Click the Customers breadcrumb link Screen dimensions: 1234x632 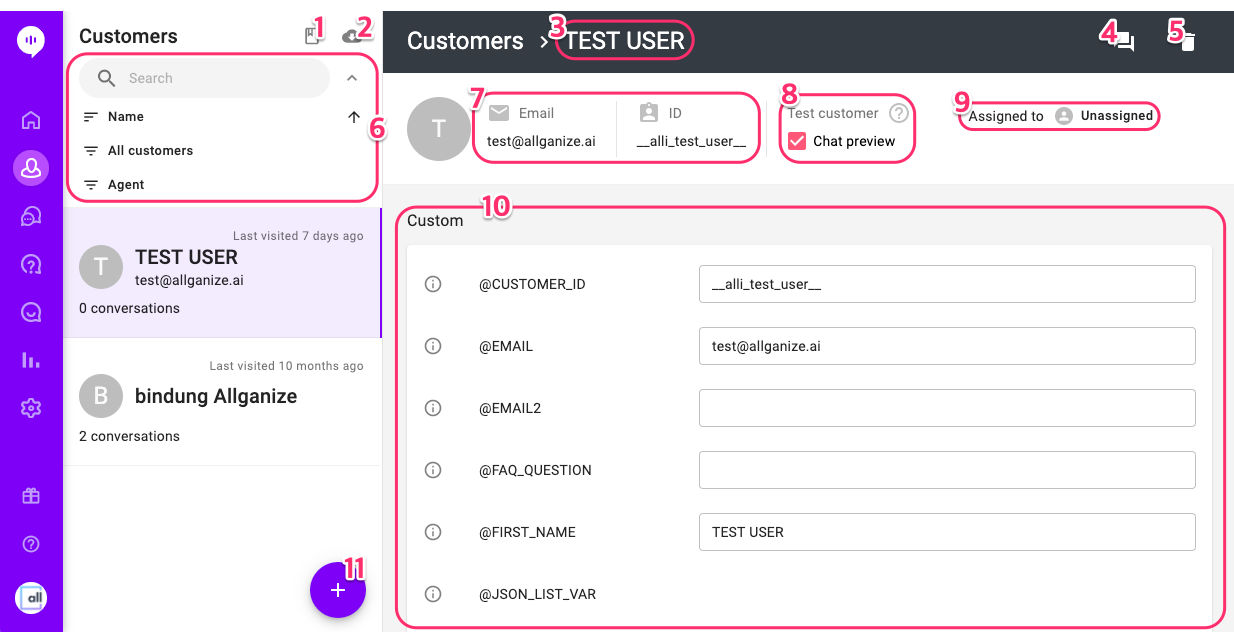point(465,41)
